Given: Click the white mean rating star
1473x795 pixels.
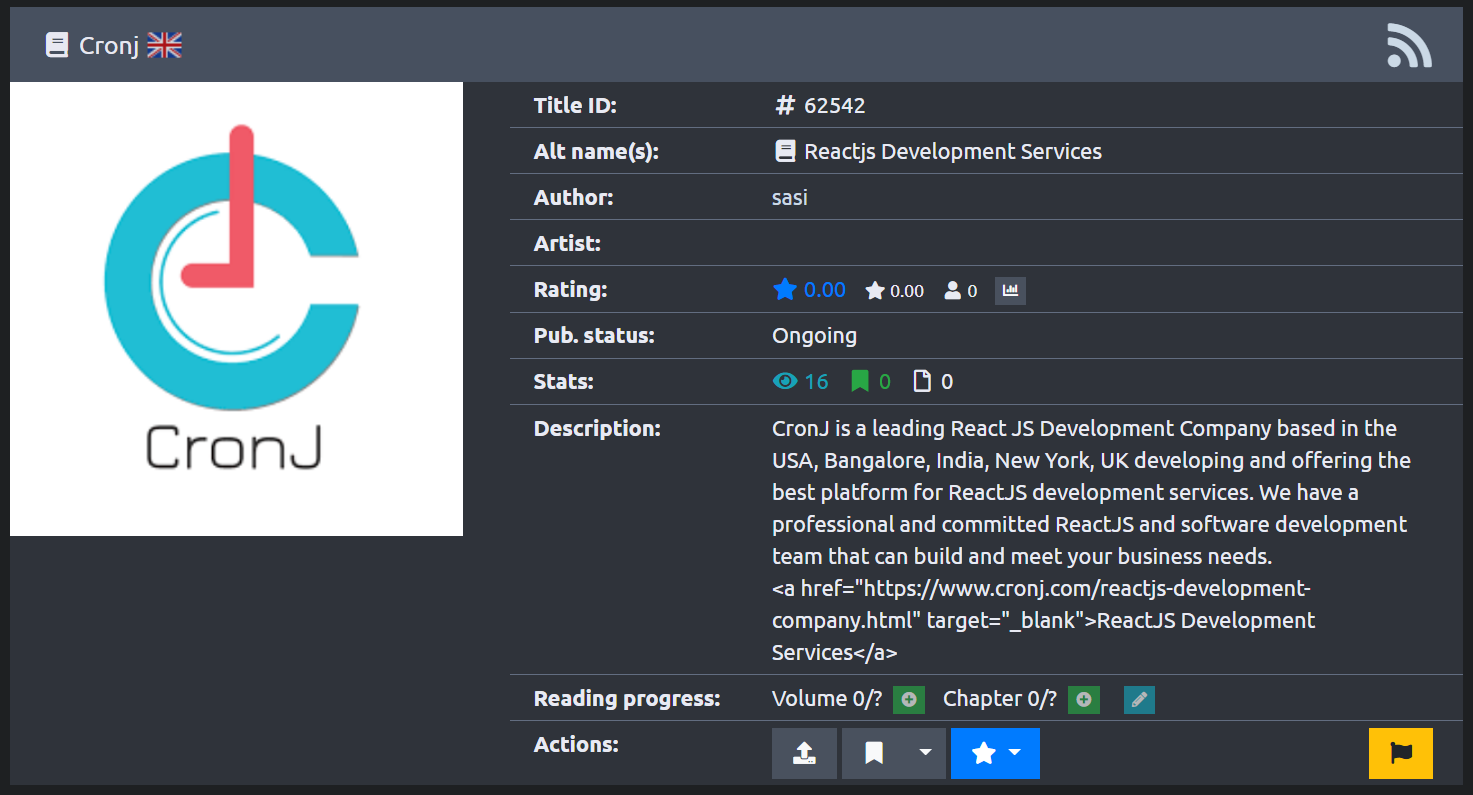Looking at the screenshot, I should tap(875, 291).
